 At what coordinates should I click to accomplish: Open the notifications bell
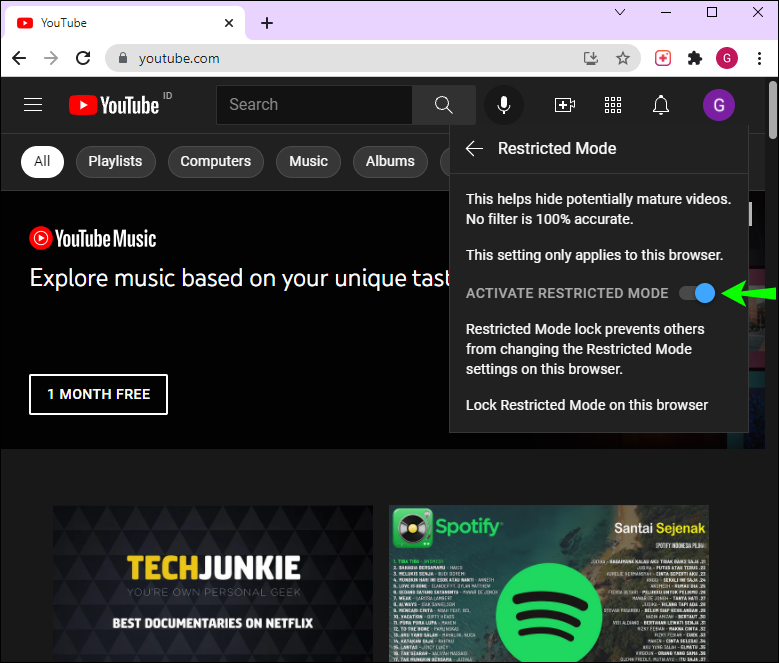click(x=661, y=105)
